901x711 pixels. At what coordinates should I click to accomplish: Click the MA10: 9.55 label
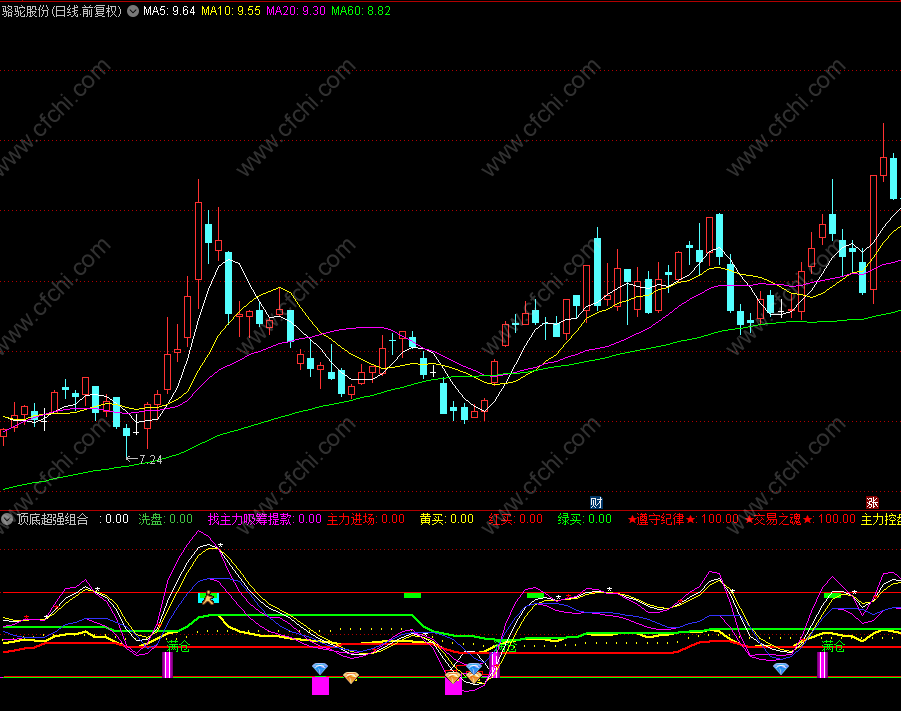pyautogui.click(x=231, y=11)
